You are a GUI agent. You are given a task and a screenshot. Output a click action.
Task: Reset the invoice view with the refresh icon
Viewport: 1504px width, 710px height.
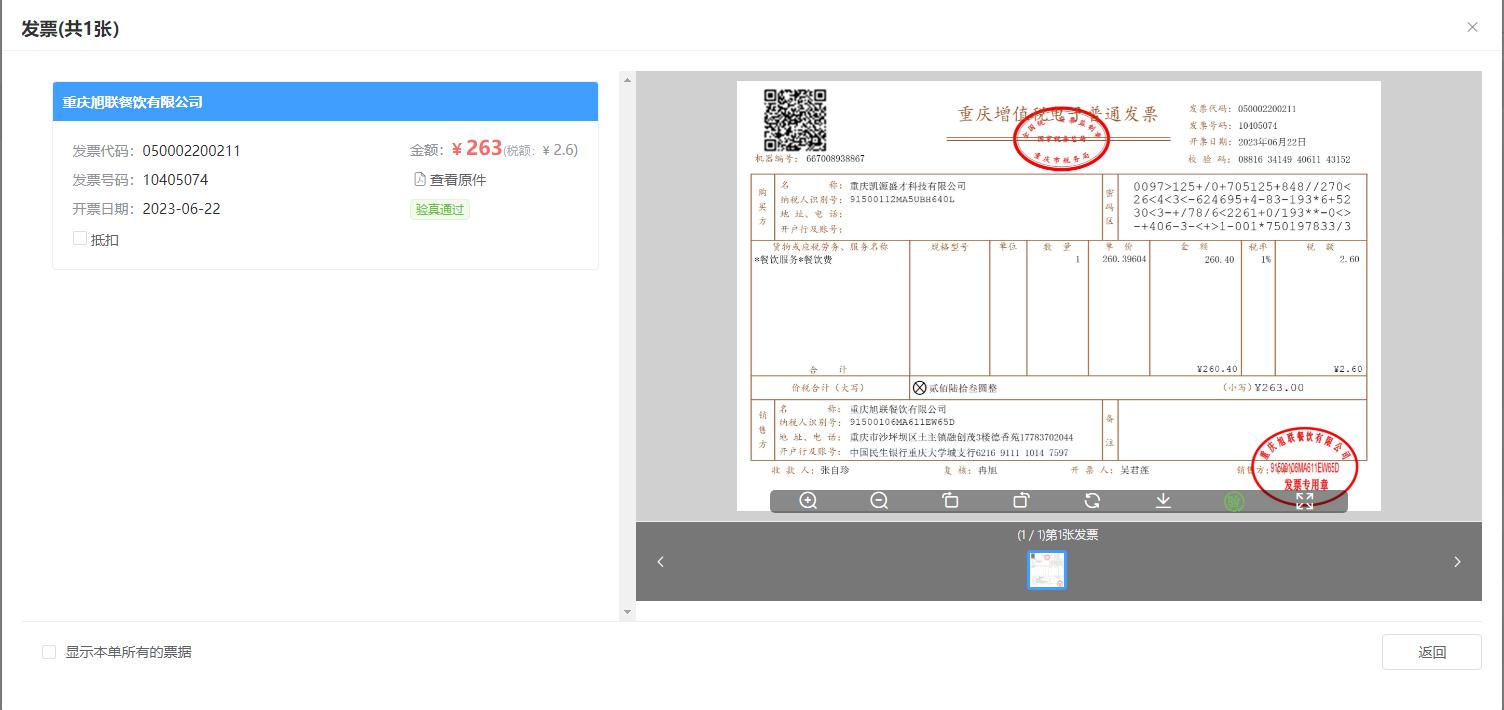(x=1092, y=501)
